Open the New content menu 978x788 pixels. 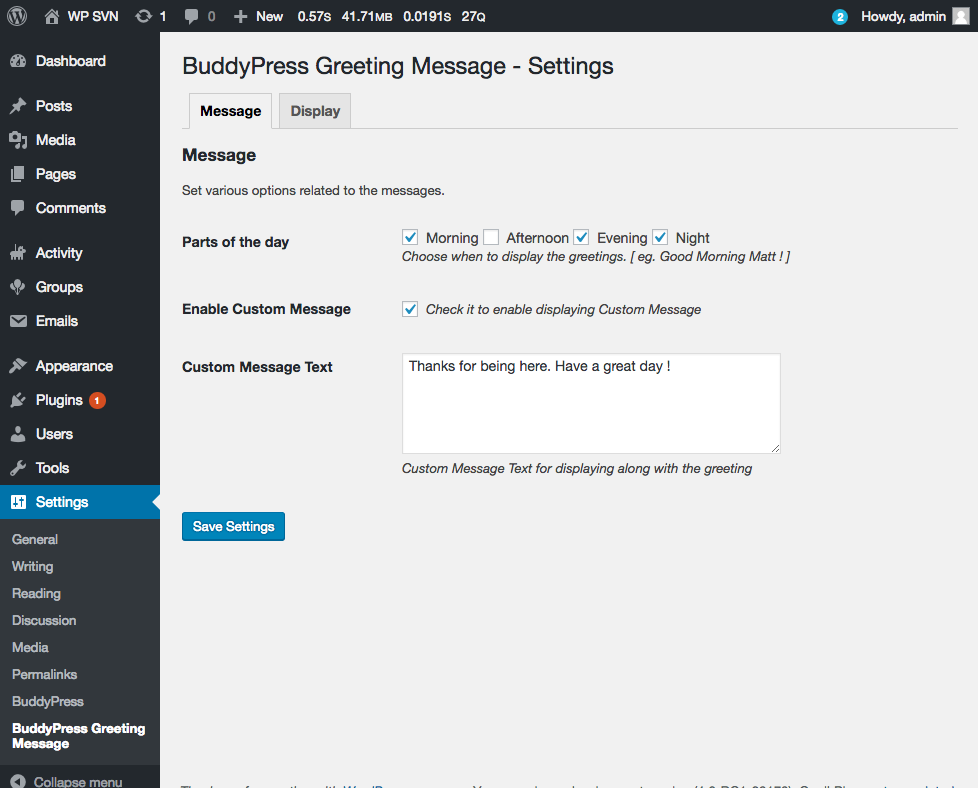pos(258,16)
